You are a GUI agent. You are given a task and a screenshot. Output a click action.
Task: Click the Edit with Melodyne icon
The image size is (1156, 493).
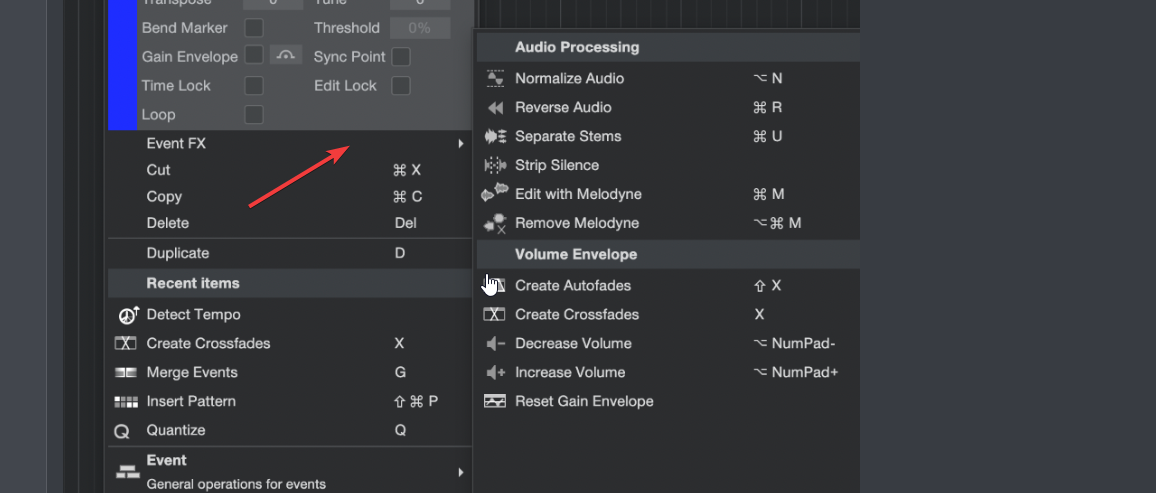coord(494,194)
